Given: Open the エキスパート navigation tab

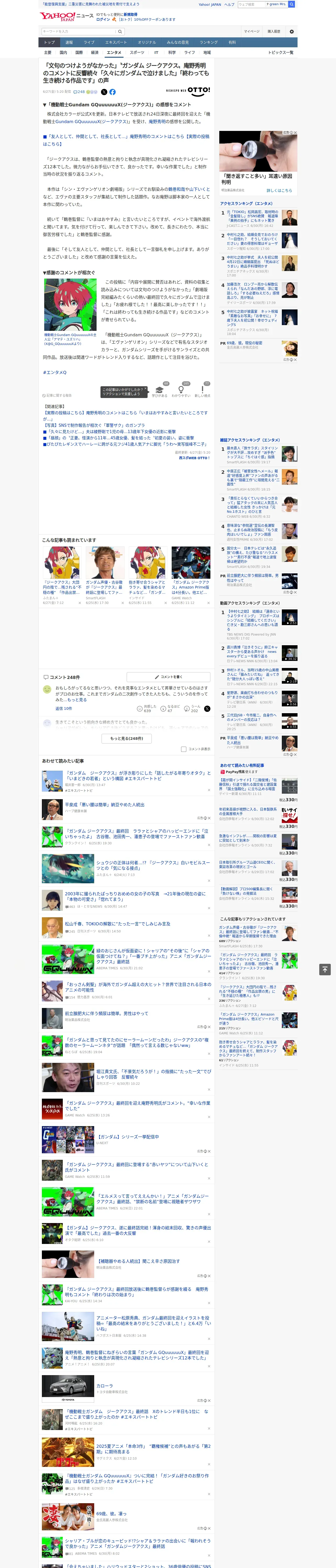Looking at the screenshot, I should click(x=116, y=43).
